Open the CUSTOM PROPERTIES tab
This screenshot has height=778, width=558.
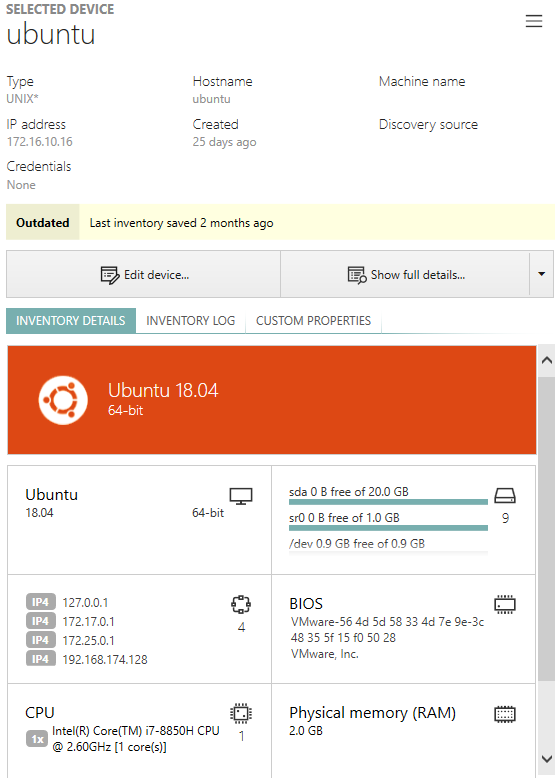[313, 321]
